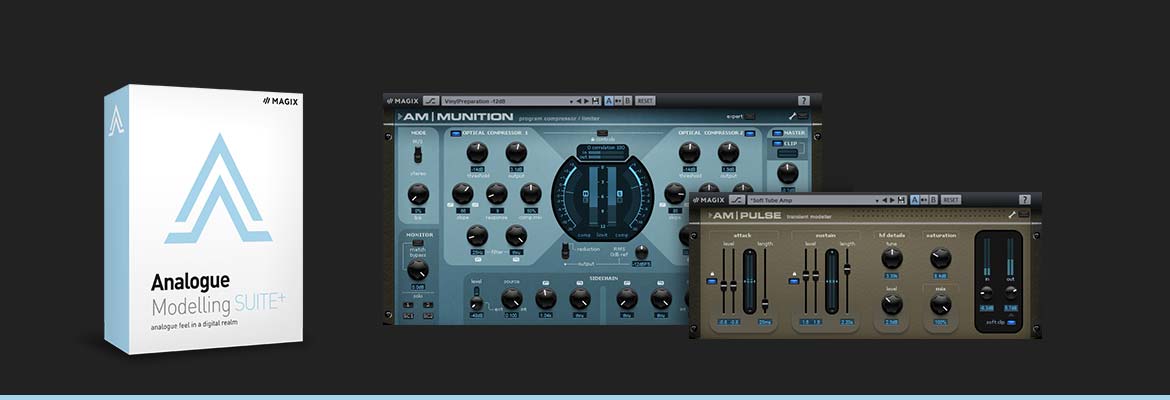Copy A to B arrow in AM|Pulse
The width and height of the screenshot is (1170, 400).
click(924, 200)
